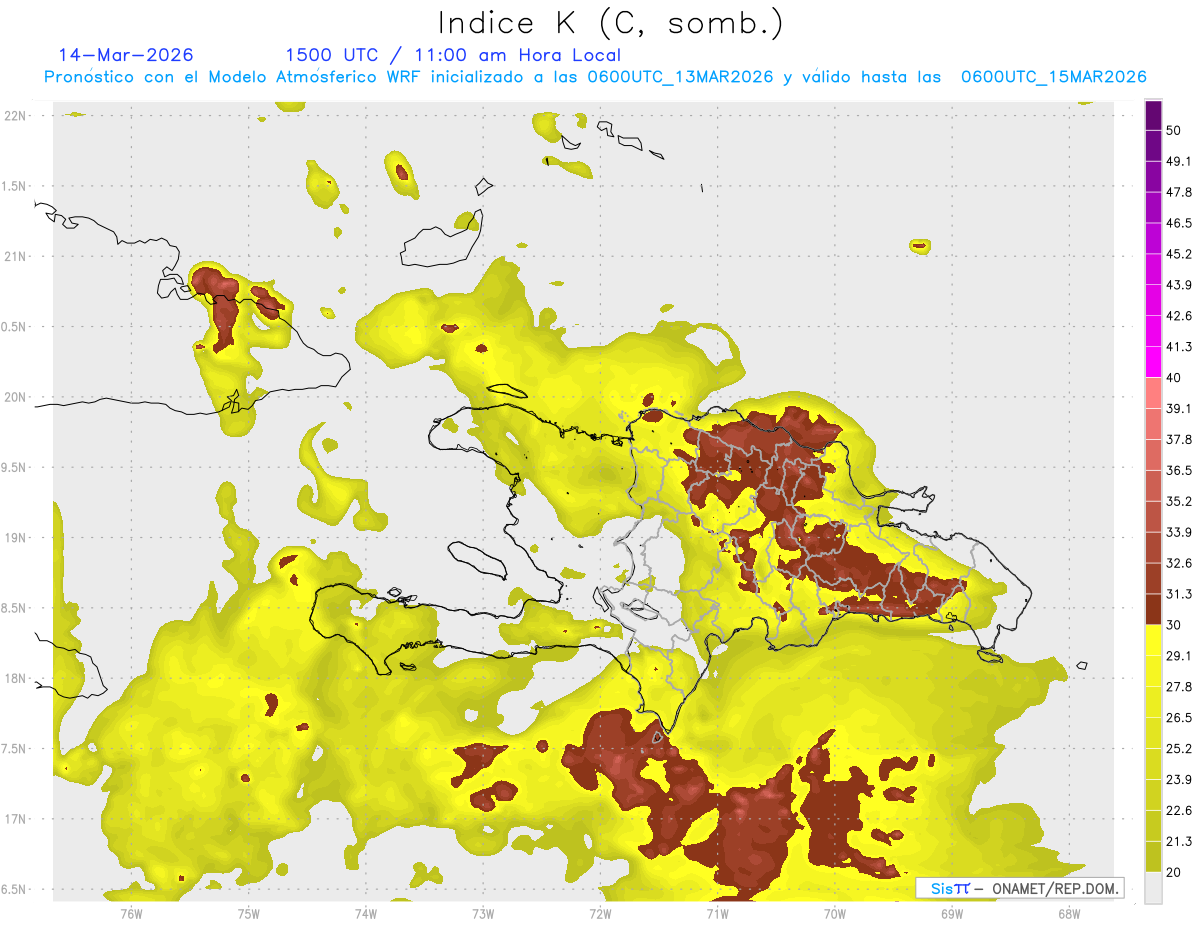Click the colorbar value '31.3'
Viewport: 1200px width, 927px height.
pyautogui.click(x=1179, y=594)
